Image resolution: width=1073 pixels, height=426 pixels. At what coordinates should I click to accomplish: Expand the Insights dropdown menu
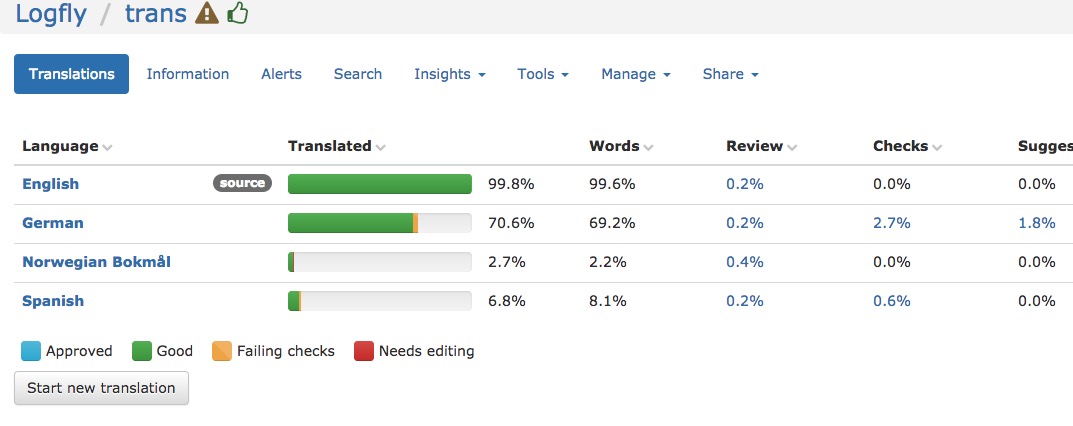[x=450, y=74]
